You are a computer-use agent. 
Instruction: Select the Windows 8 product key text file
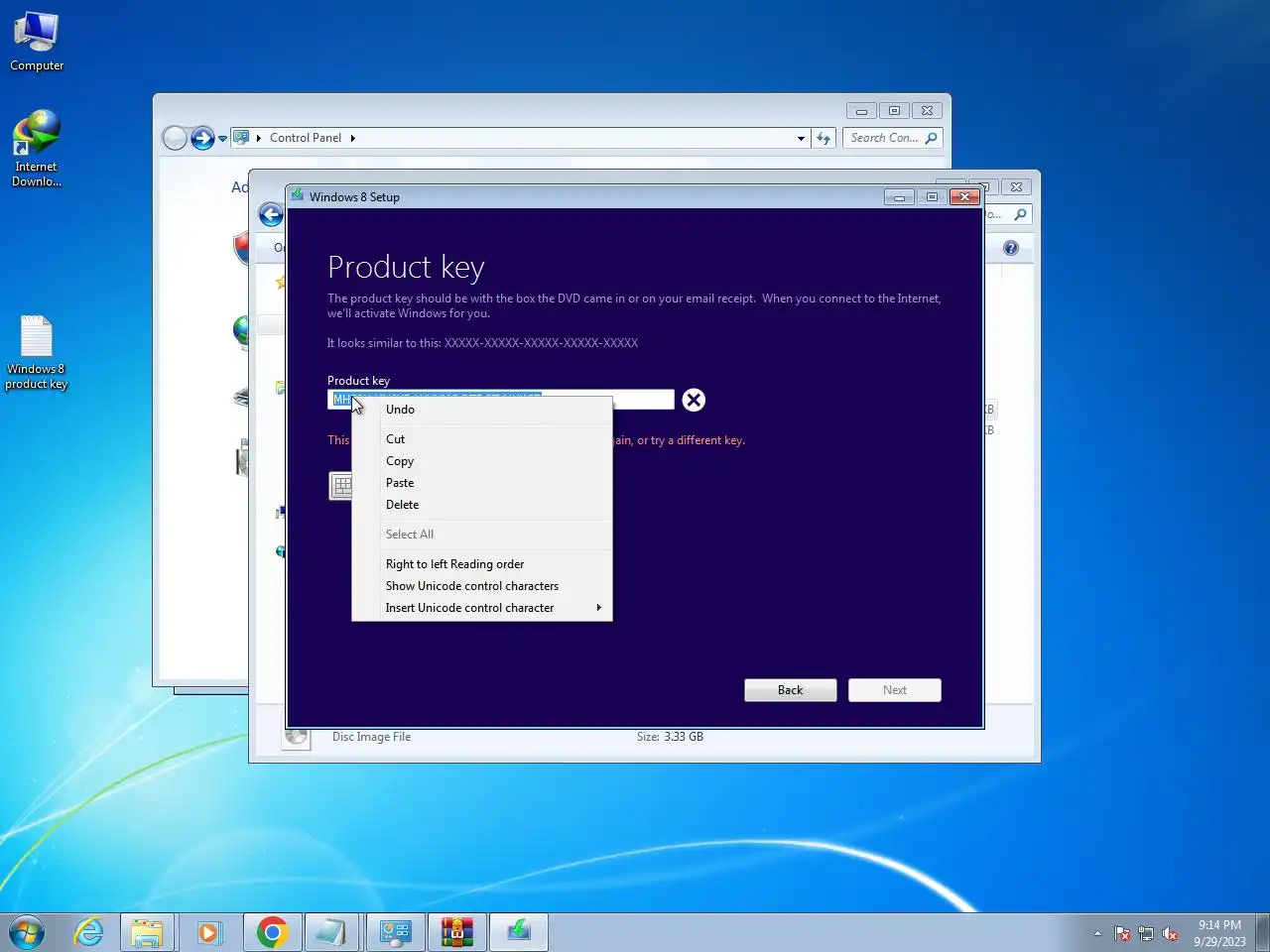pyautogui.click(x=37, y=353)
